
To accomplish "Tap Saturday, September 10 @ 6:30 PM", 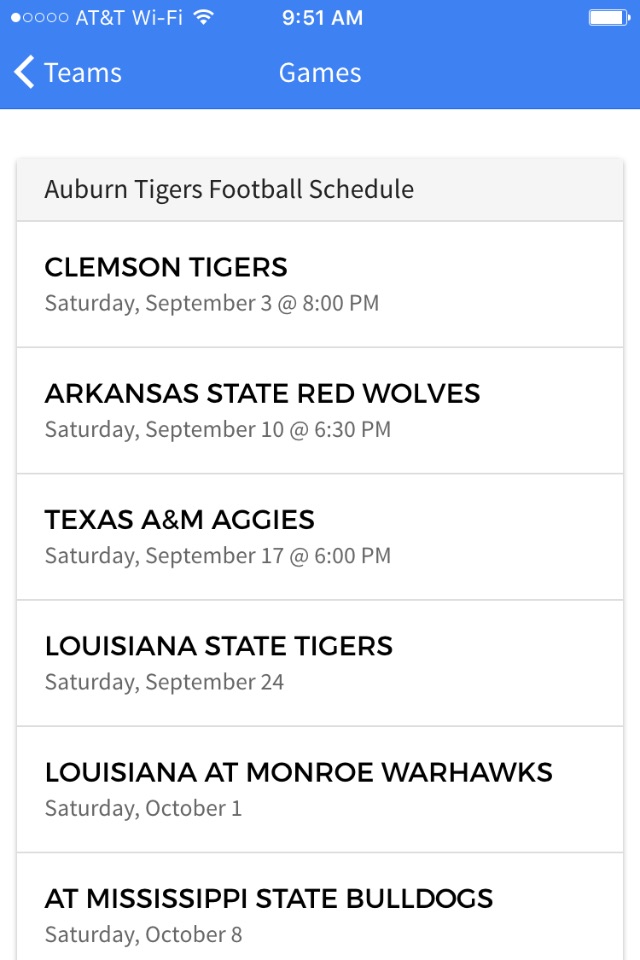I will [x=218, y=429].
